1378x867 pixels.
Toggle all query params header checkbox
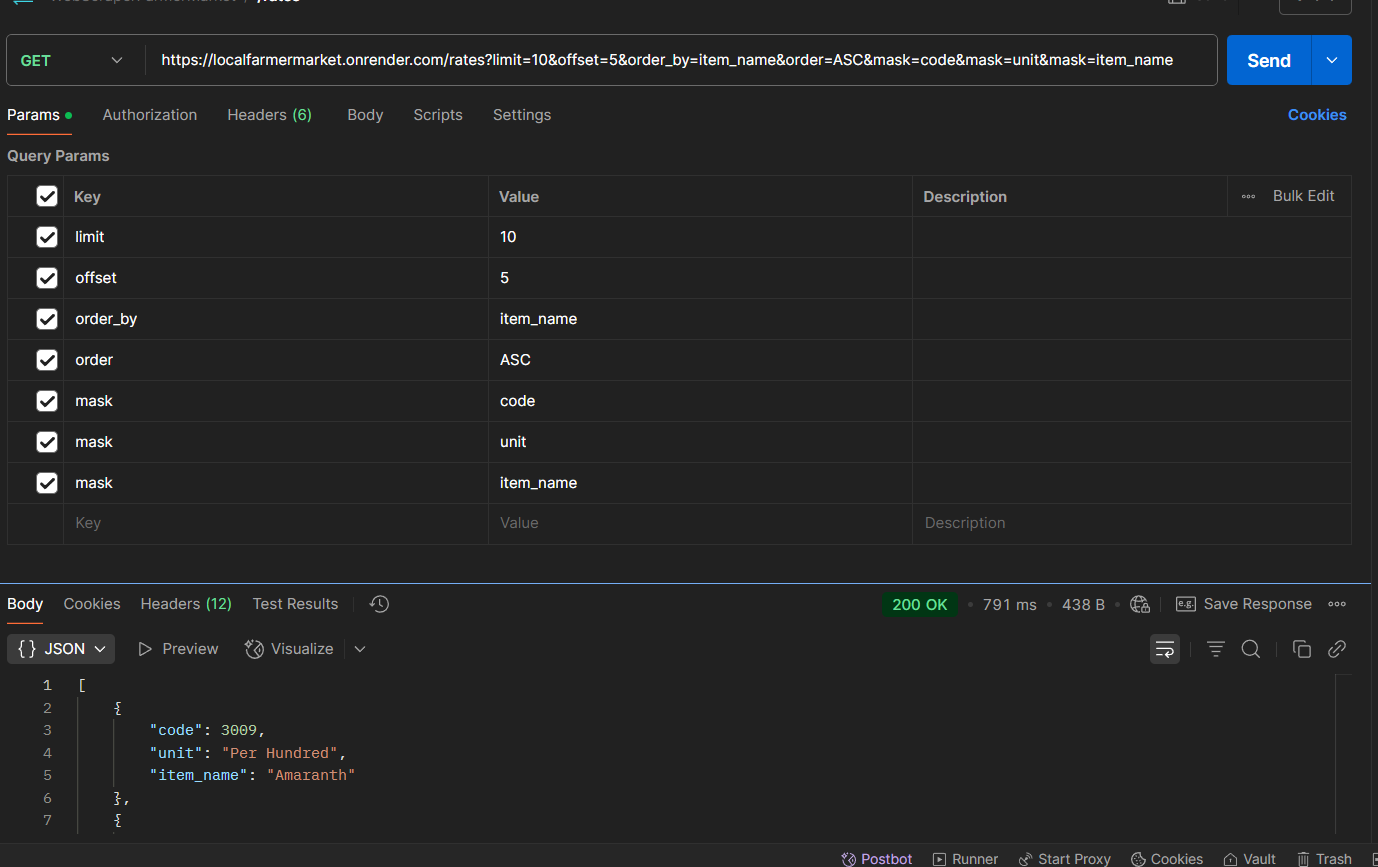[47, 196]
